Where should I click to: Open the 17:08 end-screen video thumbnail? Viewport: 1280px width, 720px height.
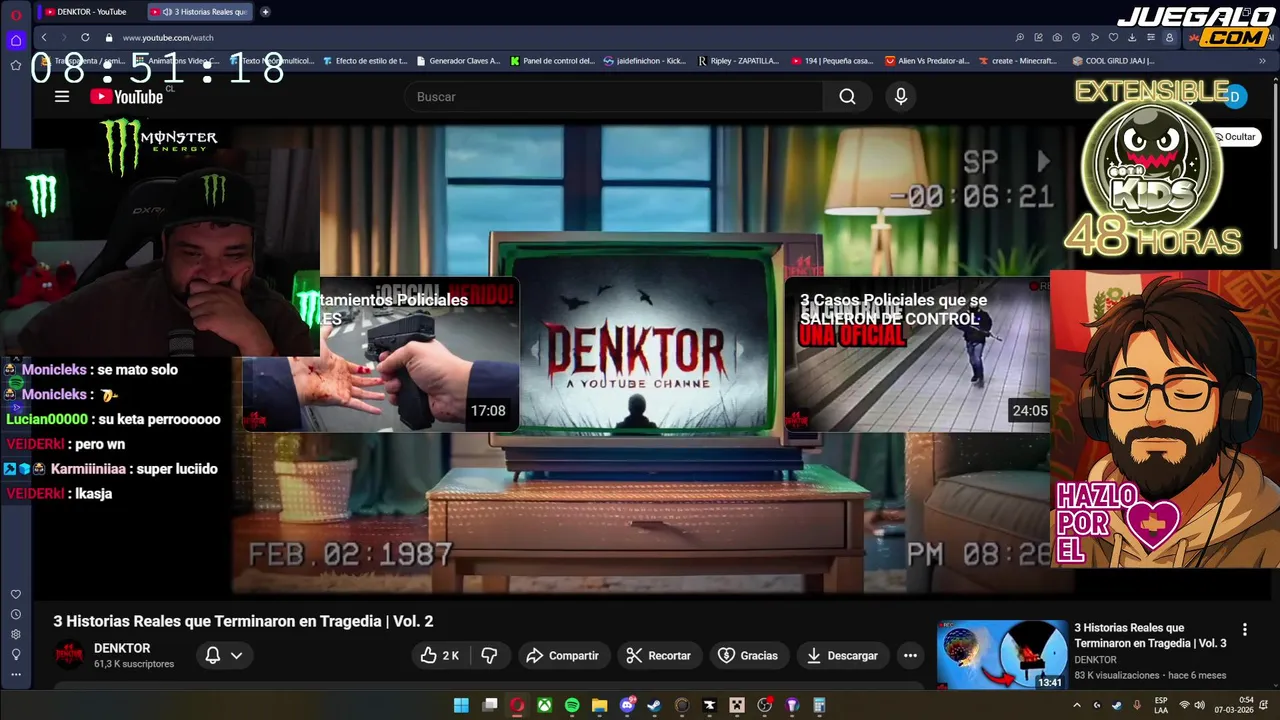tap(381, 354)
